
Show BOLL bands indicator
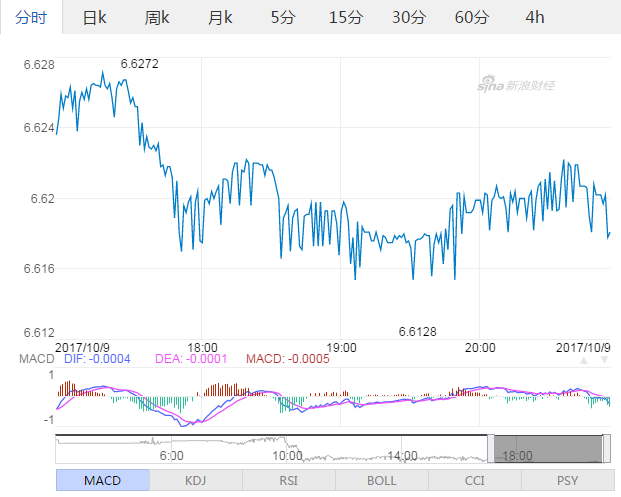381,480
